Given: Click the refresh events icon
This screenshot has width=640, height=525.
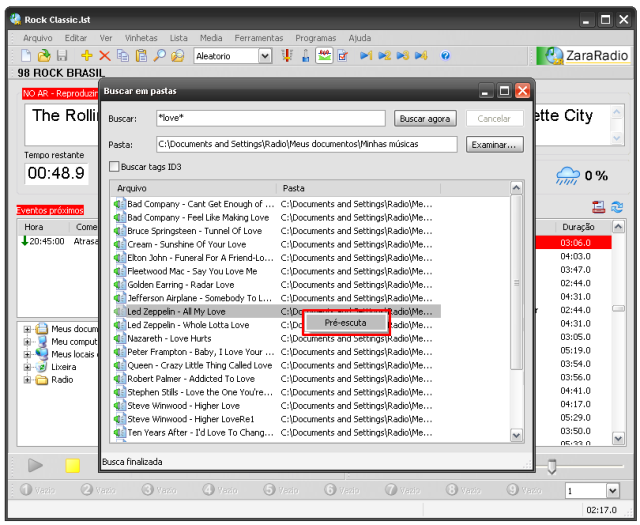Looking at the screenshot, I should tap(617, 207).
